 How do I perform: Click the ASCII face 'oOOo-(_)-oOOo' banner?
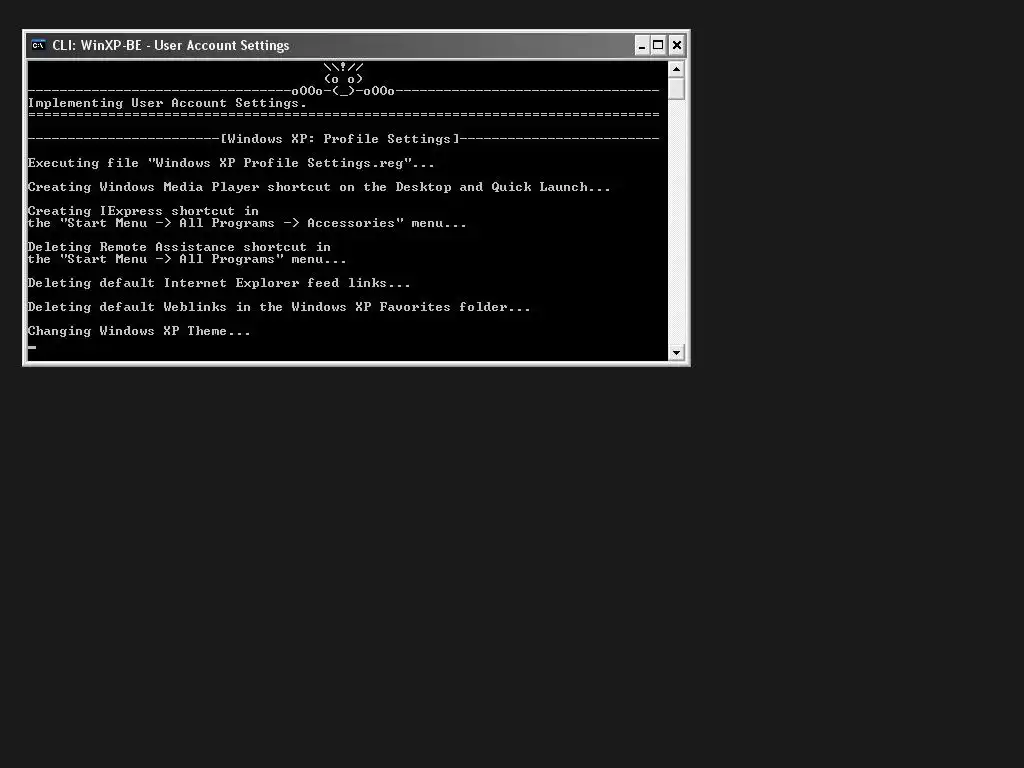coord(343,91)
